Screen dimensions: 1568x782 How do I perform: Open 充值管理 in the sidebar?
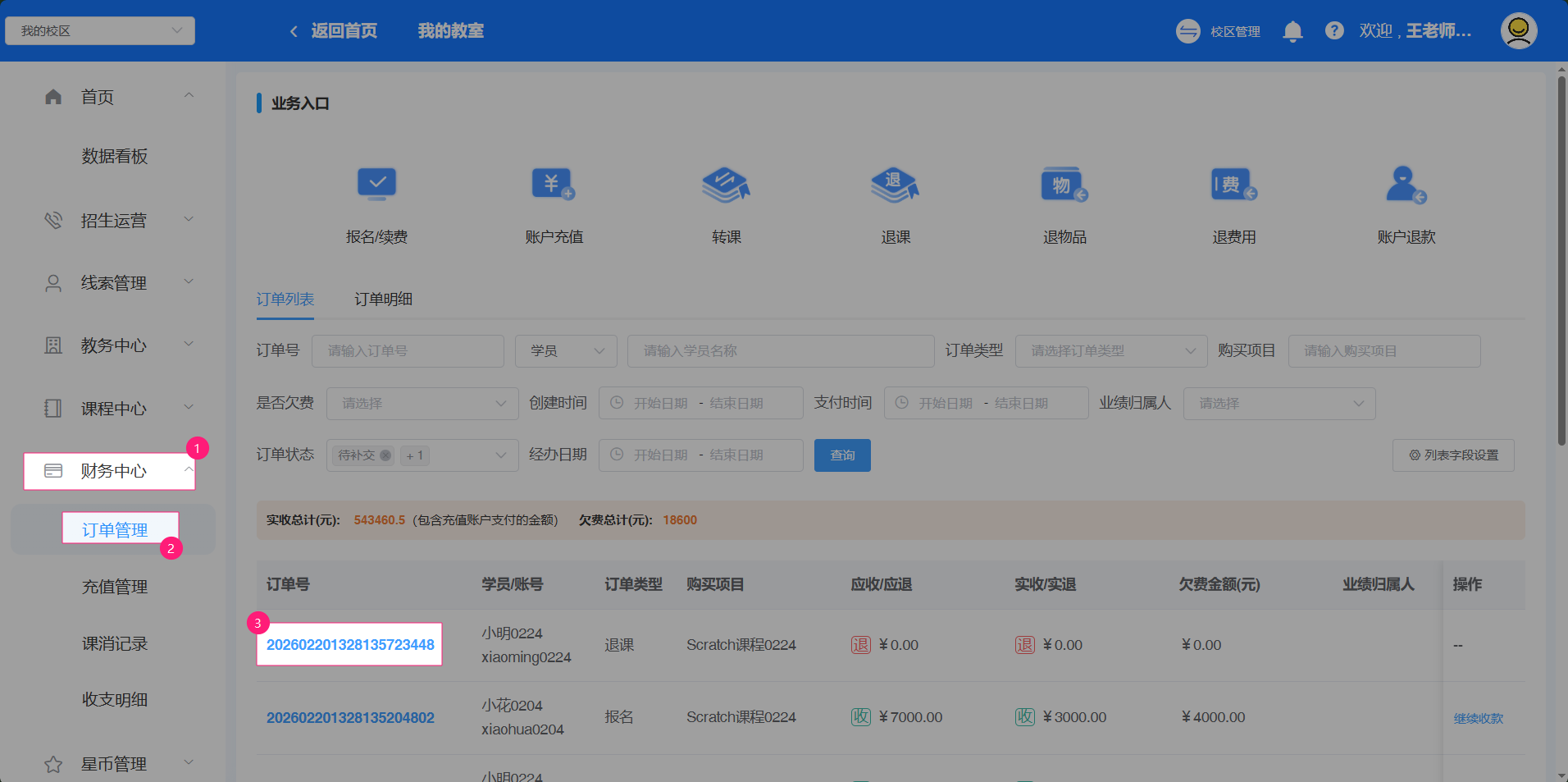pos(115,587)
